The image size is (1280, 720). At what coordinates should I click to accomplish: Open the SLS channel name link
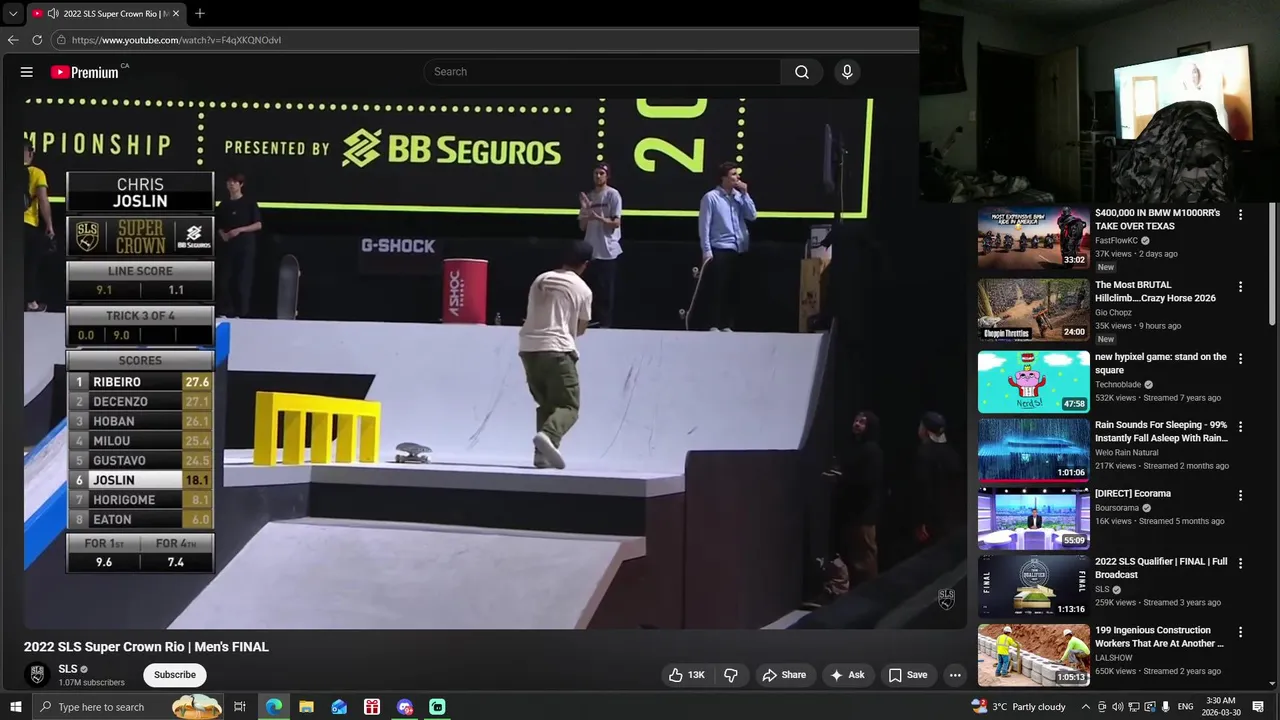pyautogui.click(x=68, y=669)
